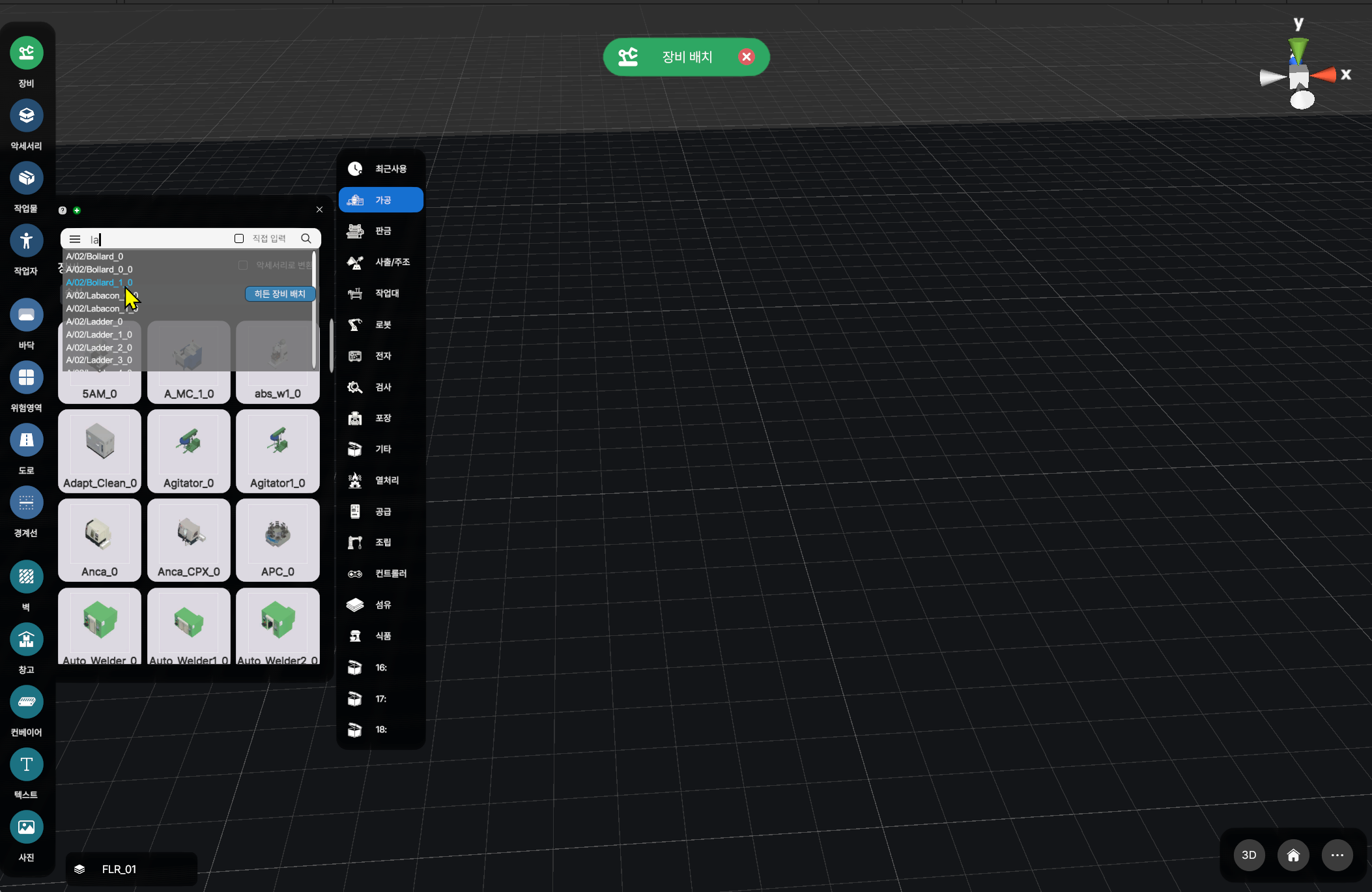Open the 창고 warehouse tool

[26, 640]
